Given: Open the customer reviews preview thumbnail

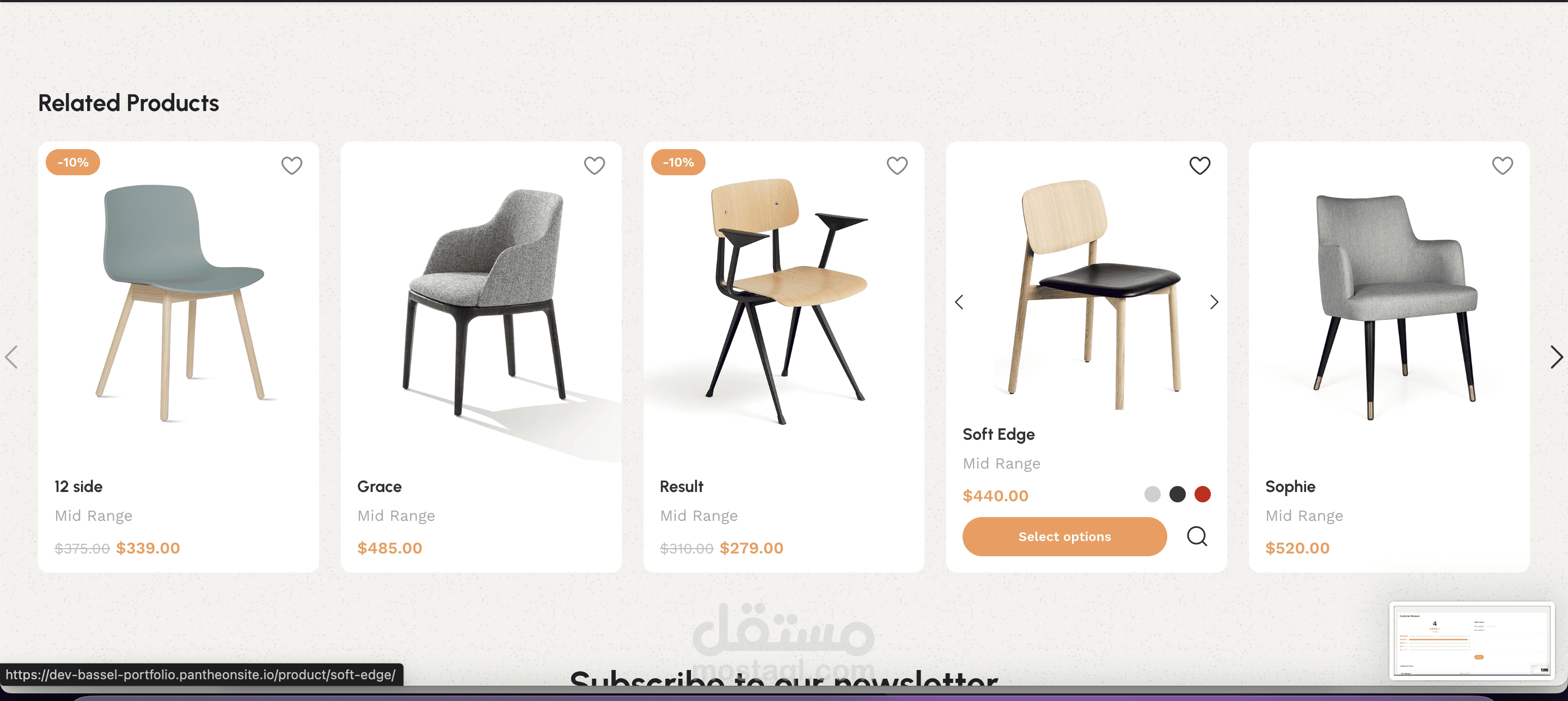Looking at the screenshot, I should (x=1471, y=641).
